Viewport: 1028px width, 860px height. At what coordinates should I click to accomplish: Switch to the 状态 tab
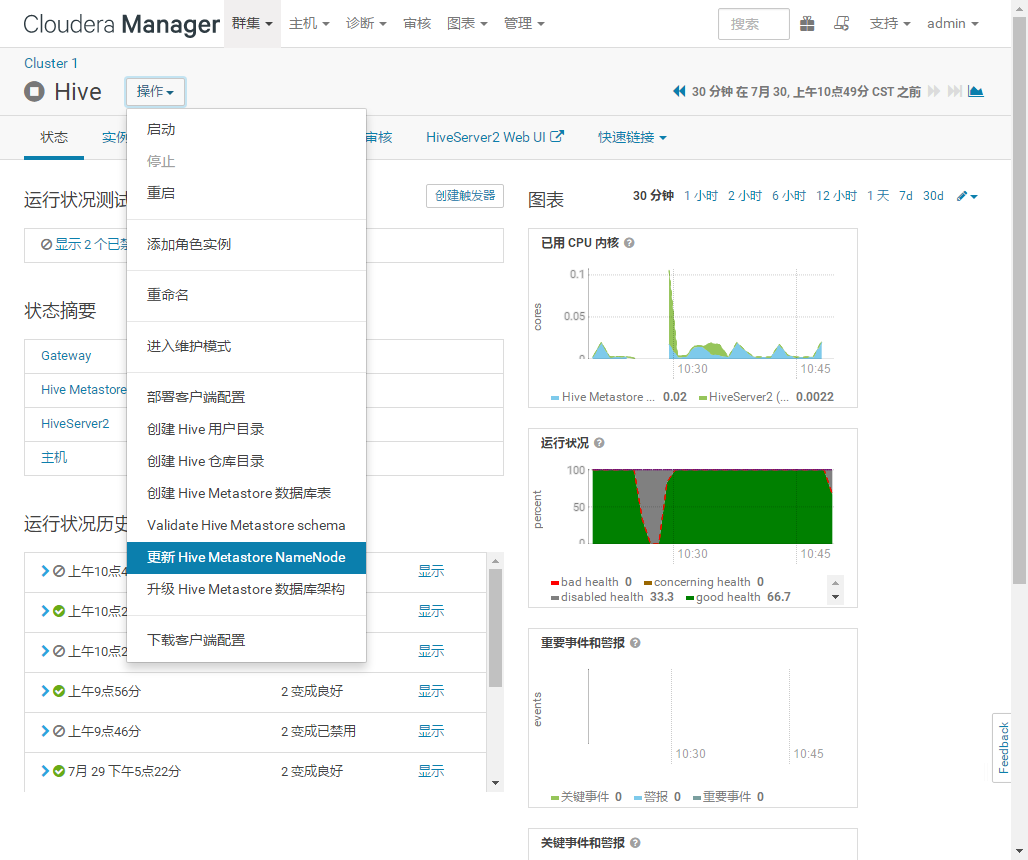click(x=54, y=137)
